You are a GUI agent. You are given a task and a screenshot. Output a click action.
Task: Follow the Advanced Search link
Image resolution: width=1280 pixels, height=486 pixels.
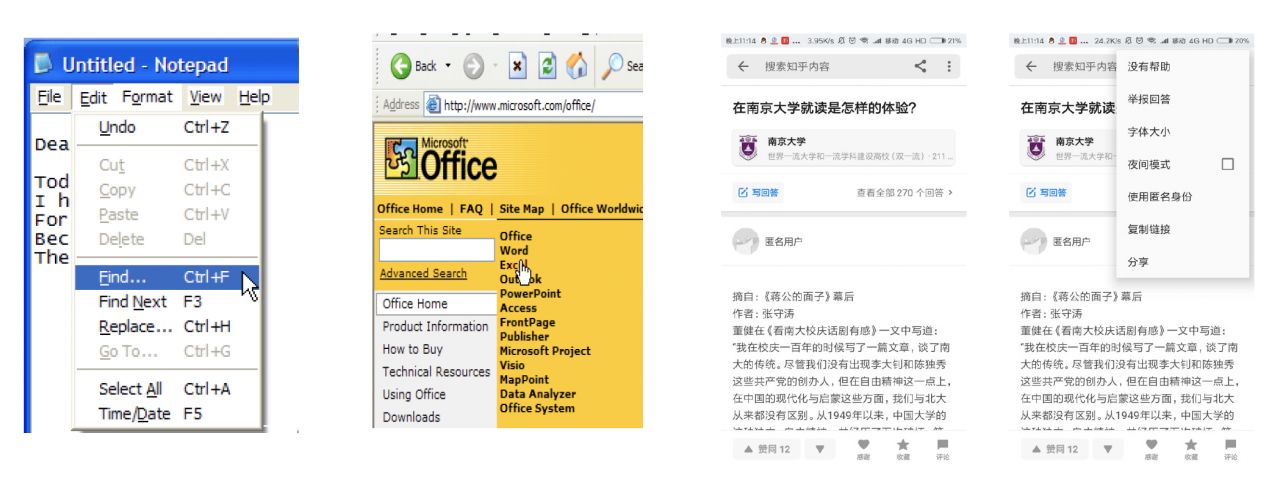(x=423, y=273)
